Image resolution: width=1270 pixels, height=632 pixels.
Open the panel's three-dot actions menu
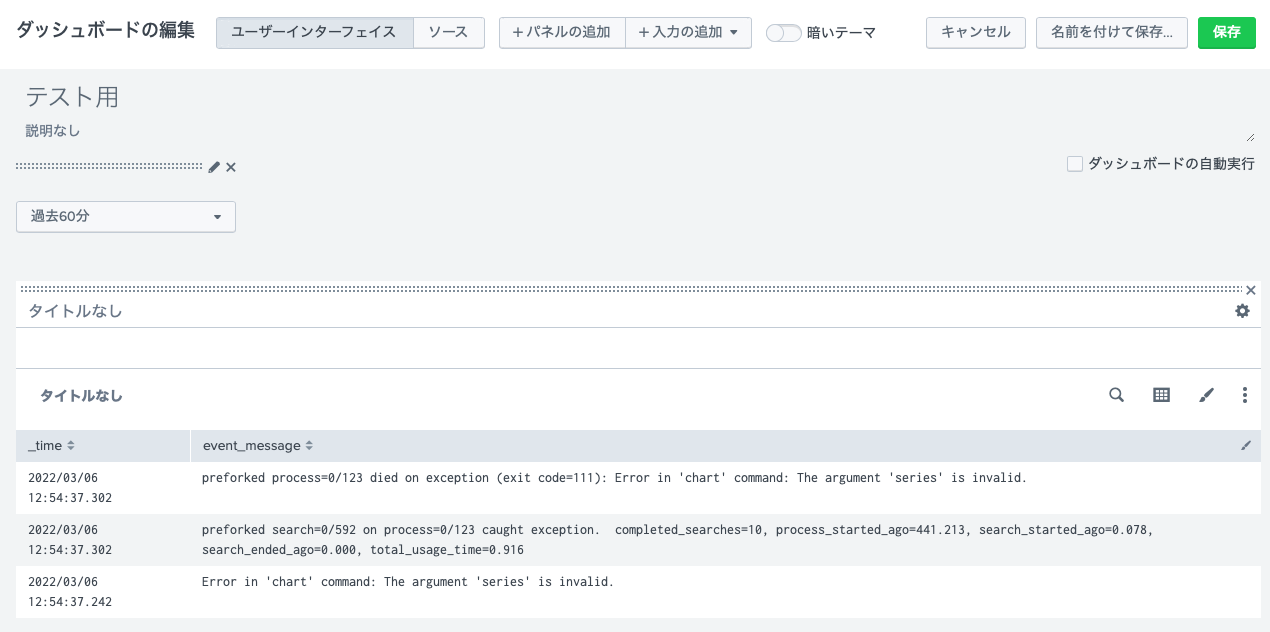[x=1245, y=395]
